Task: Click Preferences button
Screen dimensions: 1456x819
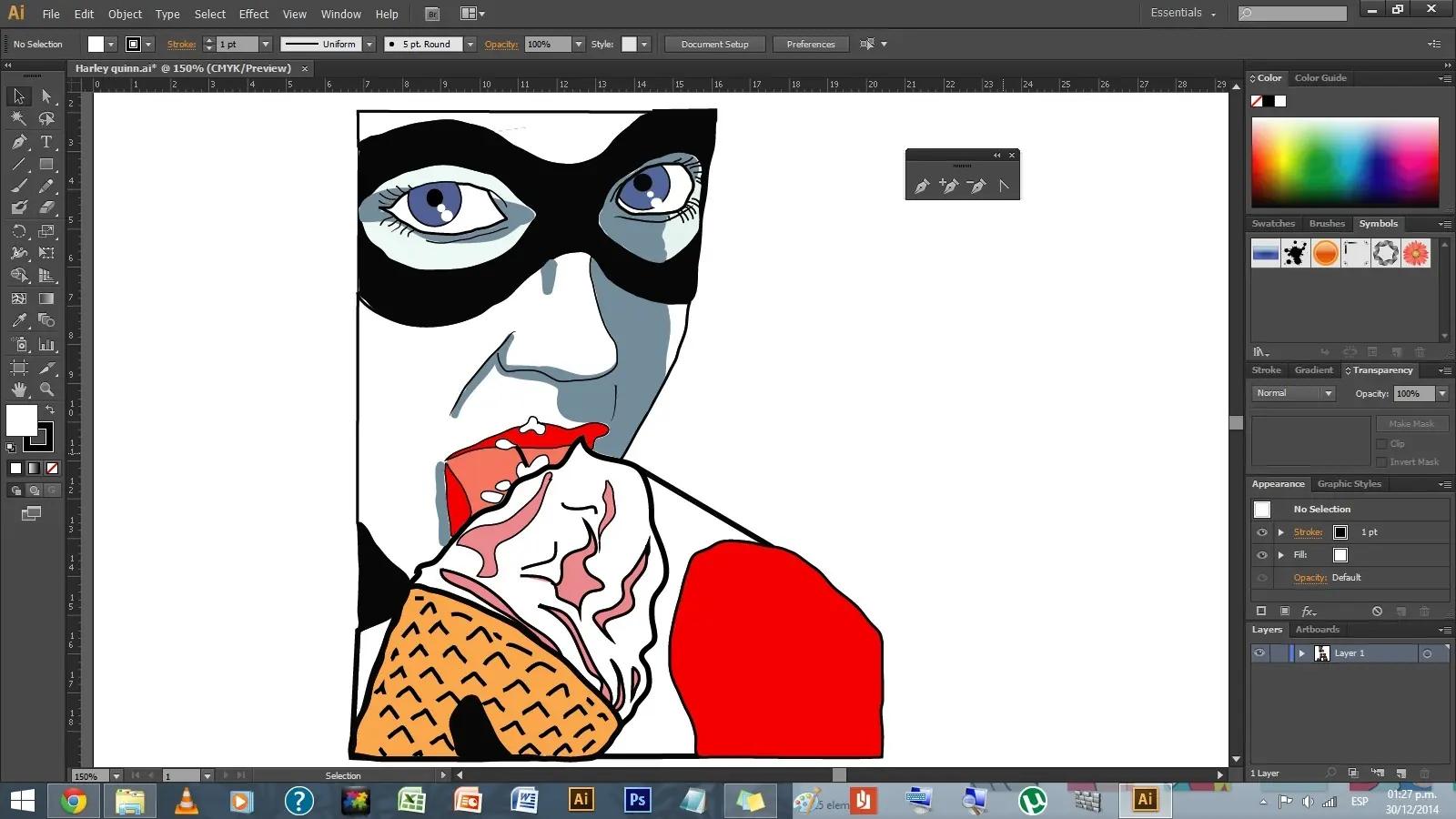Action: [x=810, y=44]
